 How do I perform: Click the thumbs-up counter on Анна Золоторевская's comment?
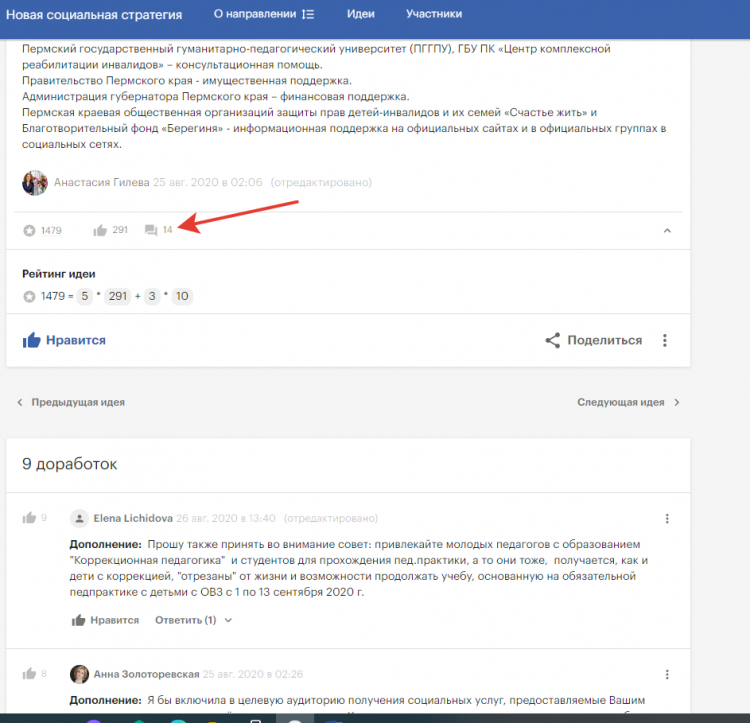click(x=30, y=674)
